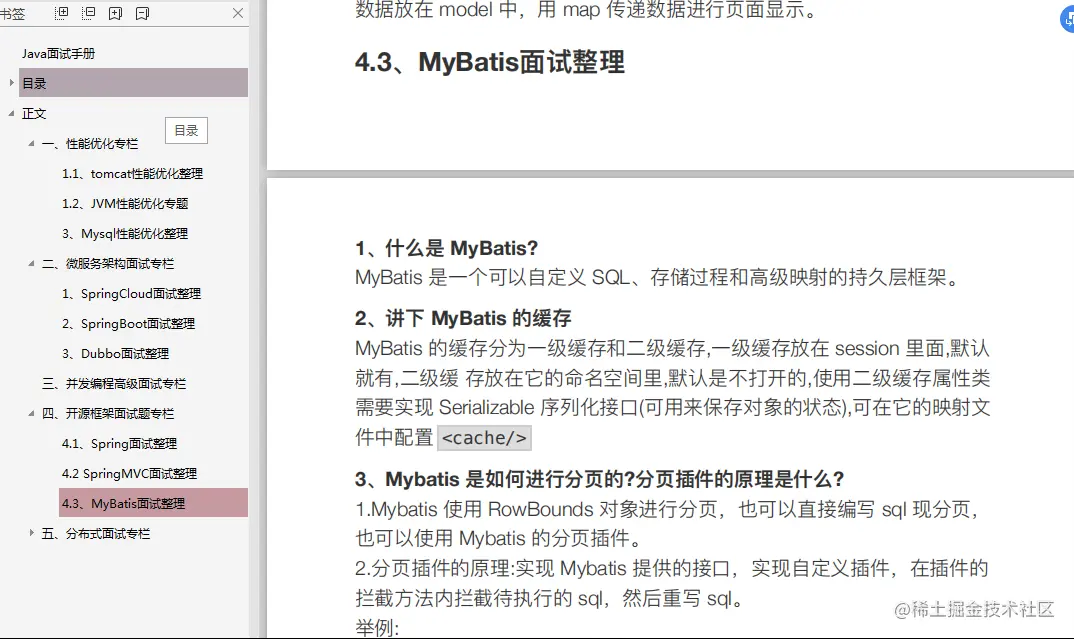This screenshot has height=639, width=1074.
Task: Click the add bookmark icon
Action: click(115, 13)
